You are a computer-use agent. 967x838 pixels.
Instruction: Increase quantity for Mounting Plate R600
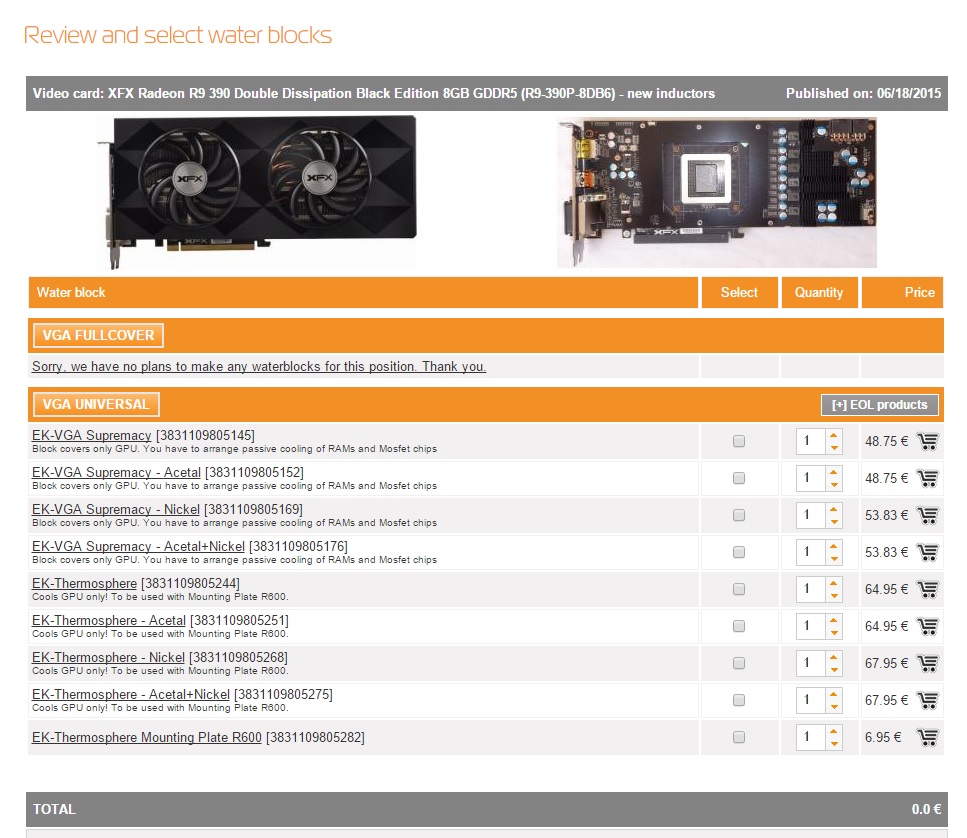(x=834, y=731)
